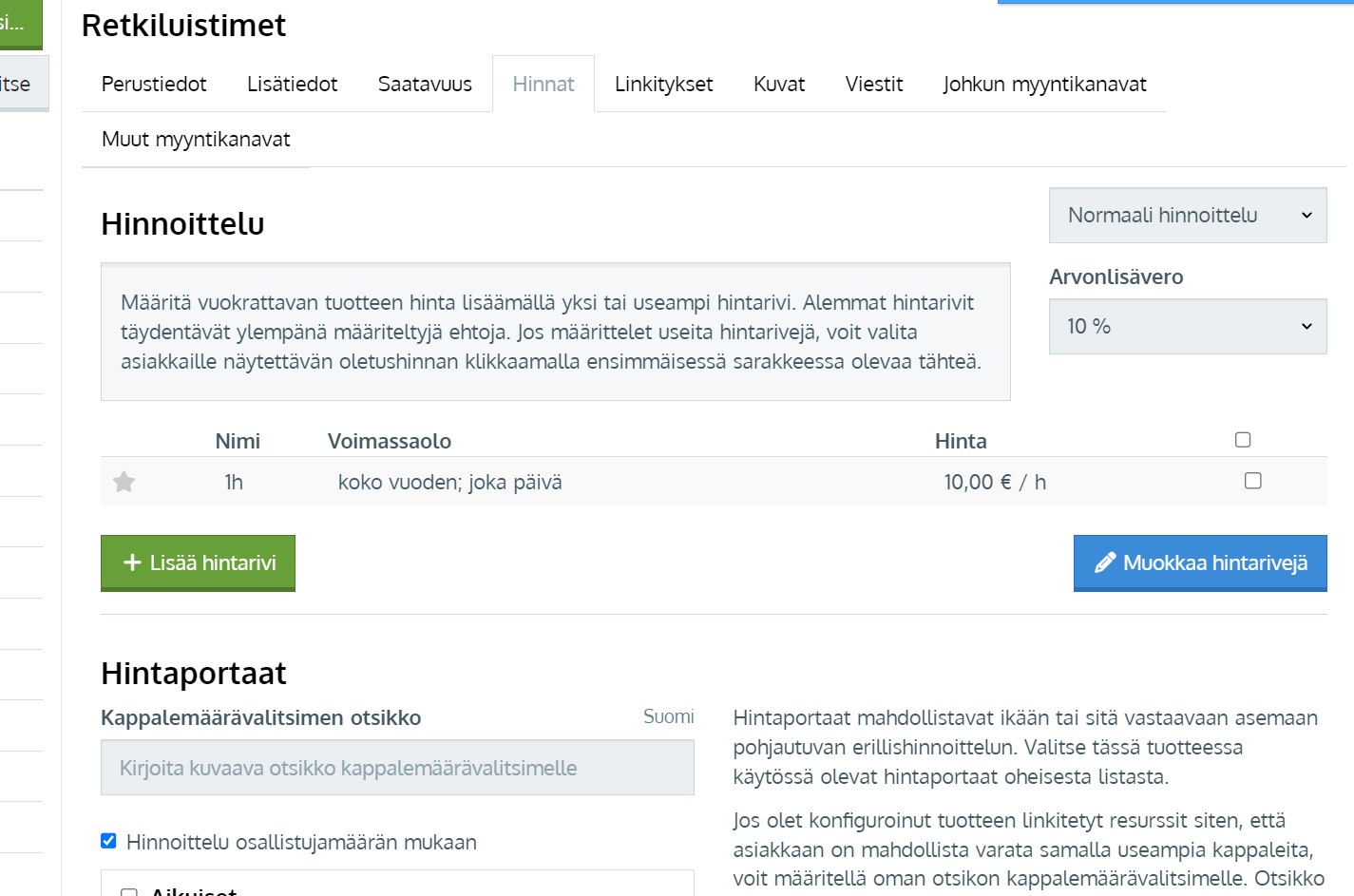Open Johkun myyntikanavat tab
Screen dimensions: 1354x896
(1044, 85)
